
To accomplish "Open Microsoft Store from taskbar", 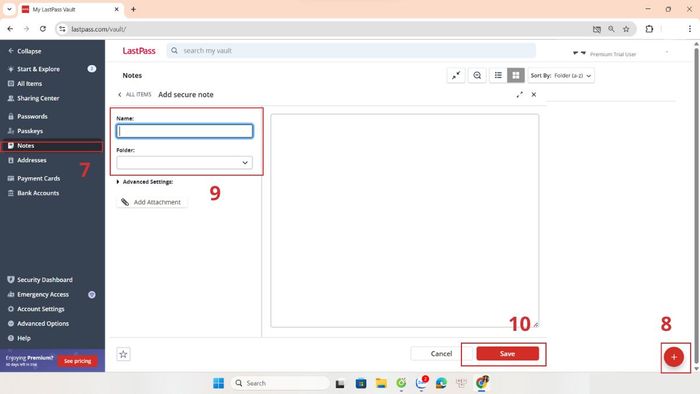I will [361, 383].
